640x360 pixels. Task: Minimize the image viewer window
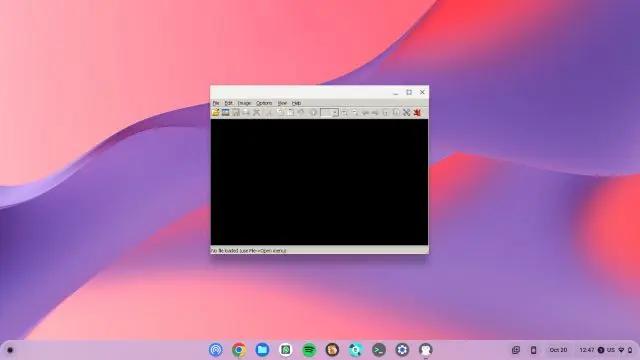(x=396, y=93)
